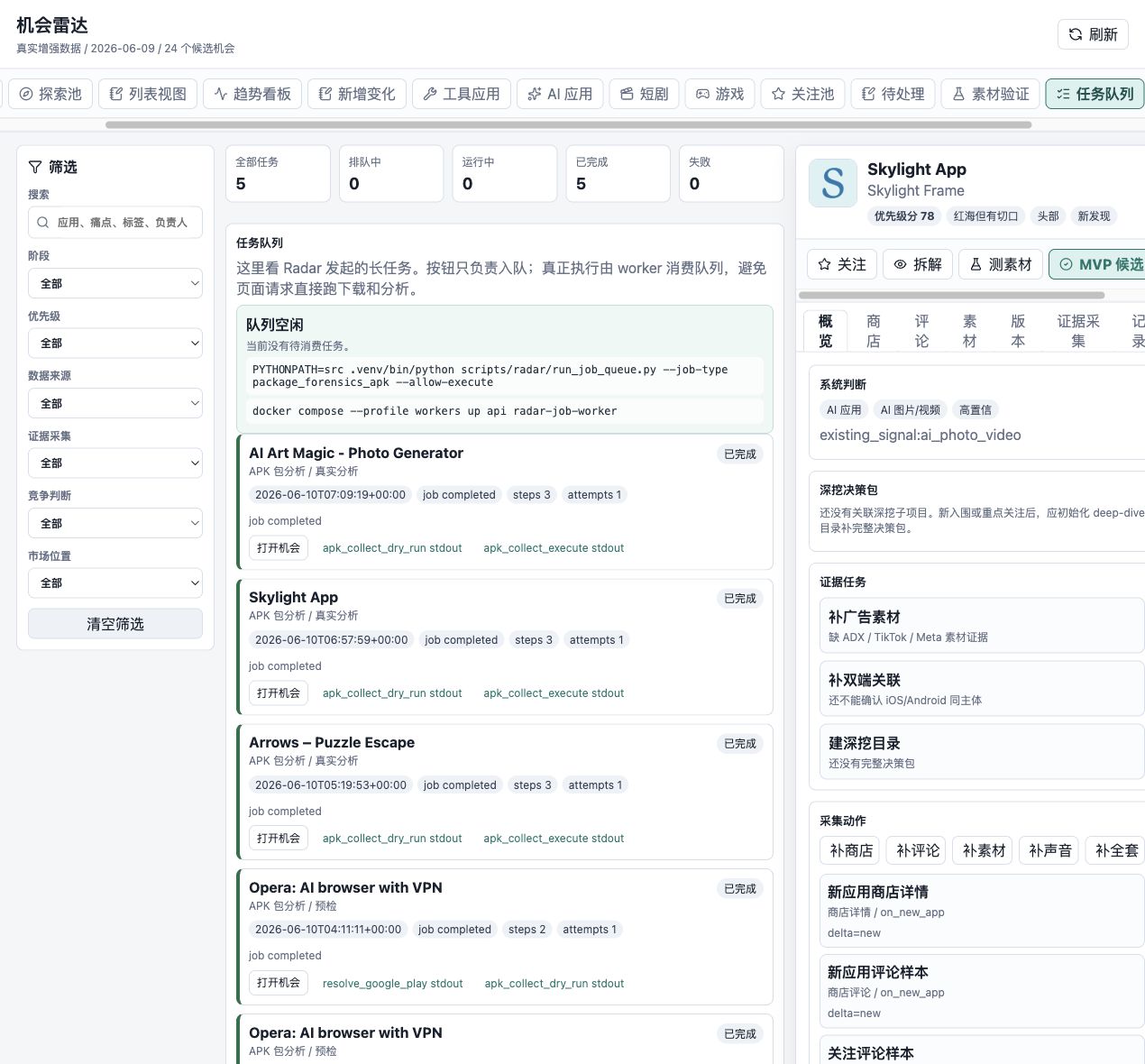
Task: Click the eye icon in 拆解 button
Action: [900, 264]
